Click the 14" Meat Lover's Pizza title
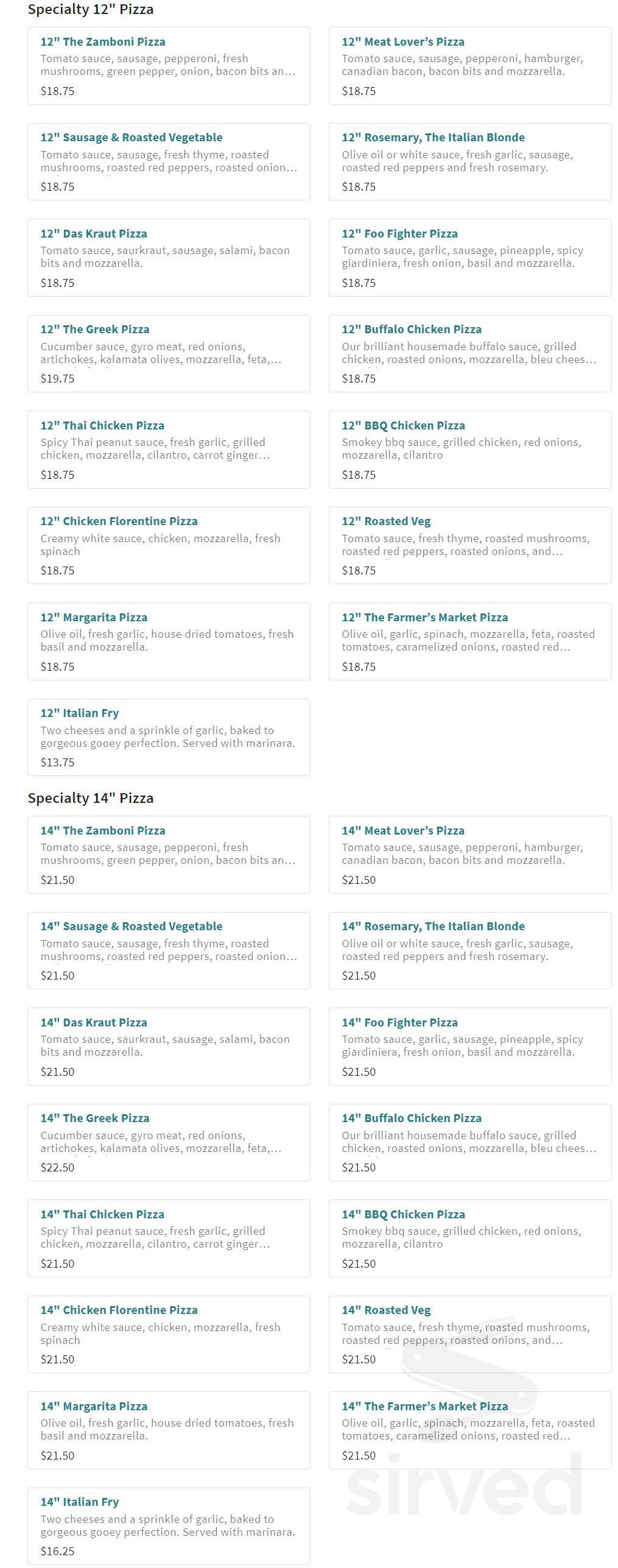This screenshot has width=618, height=1568. tap(403, 831)
